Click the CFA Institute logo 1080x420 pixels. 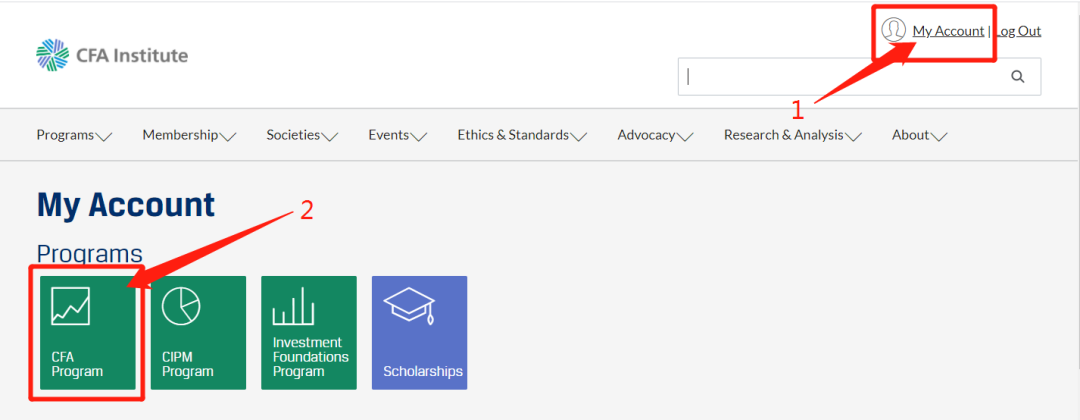[x=112, y=55]
